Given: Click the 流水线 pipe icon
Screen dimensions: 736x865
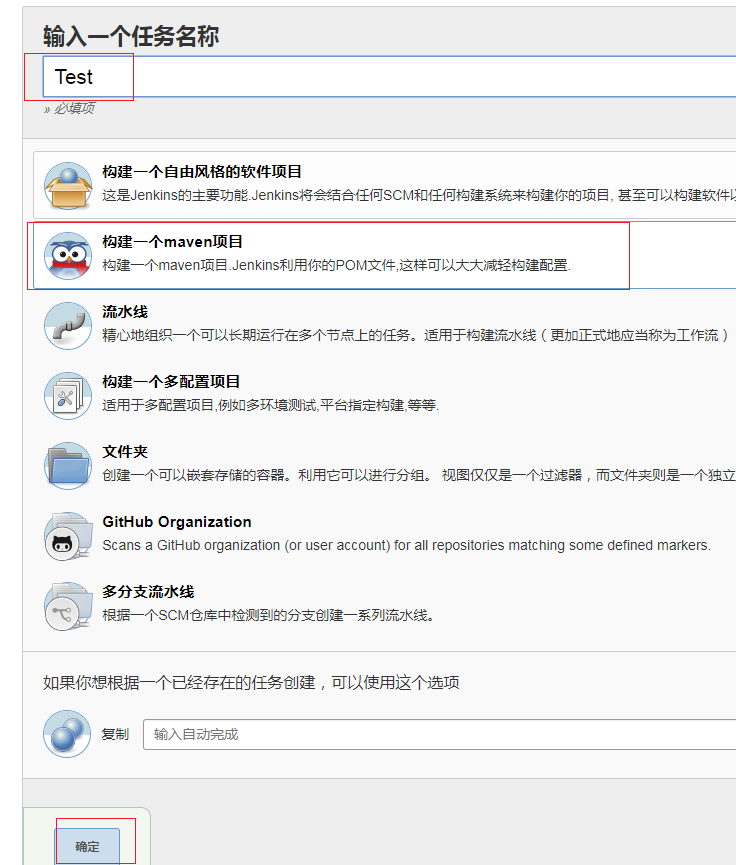Looking at the screenshot, I should click(x=68, y=326).
